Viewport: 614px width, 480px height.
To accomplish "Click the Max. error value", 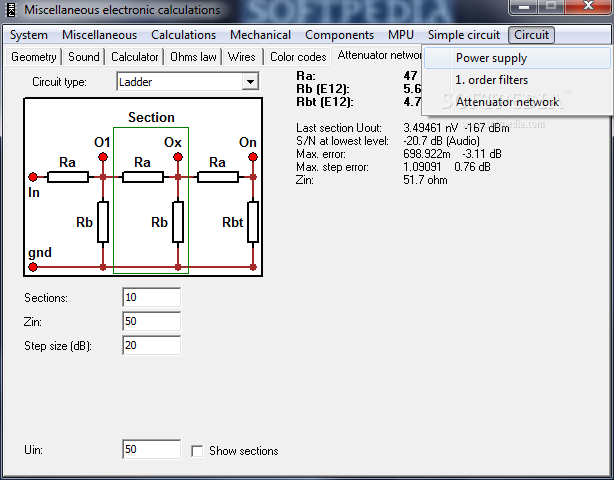I will pos(452,154).
